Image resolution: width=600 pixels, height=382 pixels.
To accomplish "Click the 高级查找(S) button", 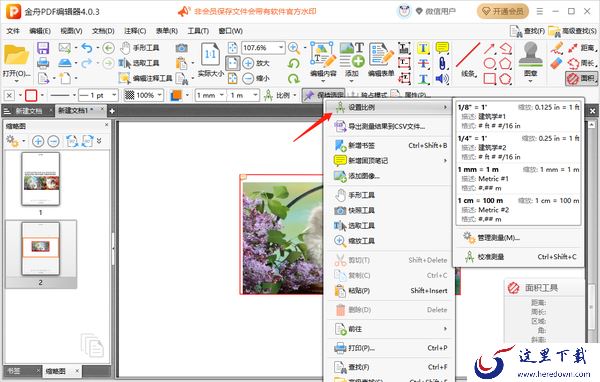I will tap(572, 31).
